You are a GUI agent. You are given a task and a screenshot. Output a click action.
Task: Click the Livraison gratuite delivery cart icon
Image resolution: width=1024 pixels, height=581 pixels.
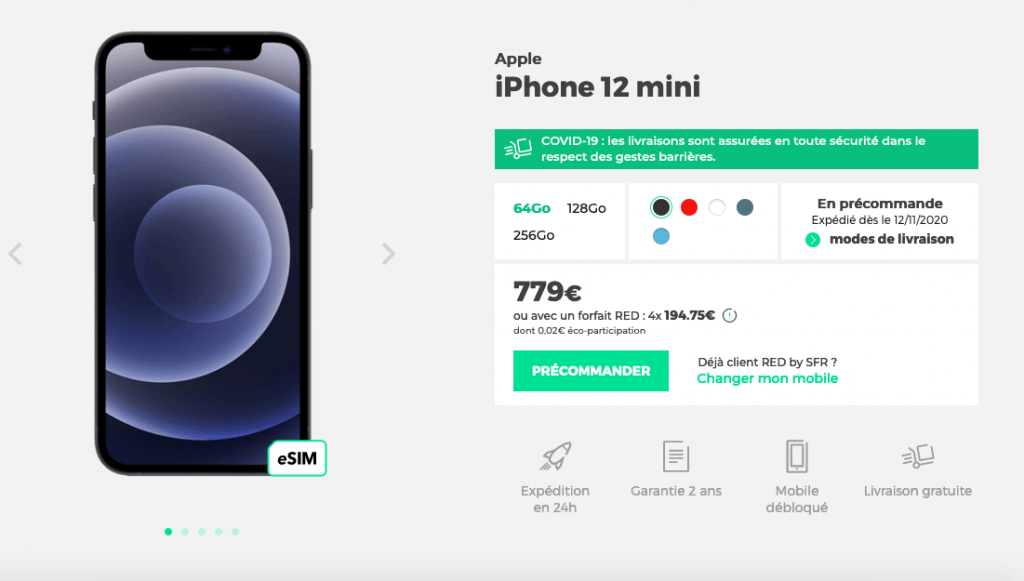point(918,456)
